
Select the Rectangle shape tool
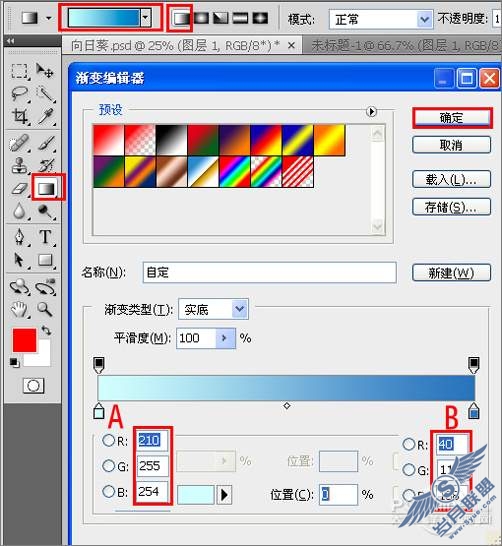(45, 260)
